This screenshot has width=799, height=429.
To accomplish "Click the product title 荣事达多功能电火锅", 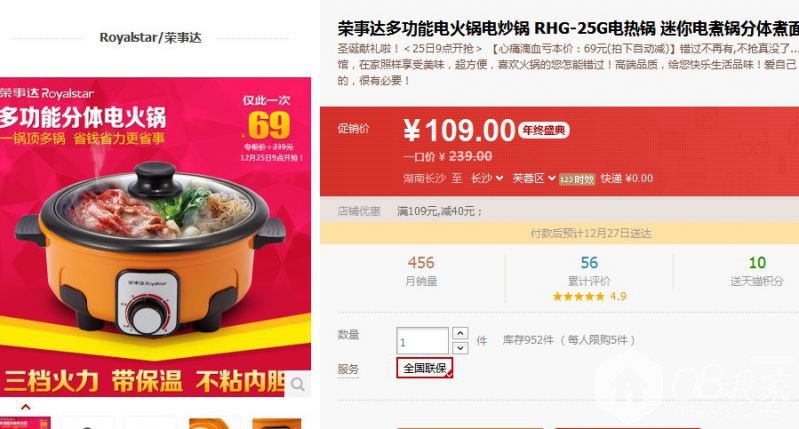I will pyautogui.click(x=568, y=29).
